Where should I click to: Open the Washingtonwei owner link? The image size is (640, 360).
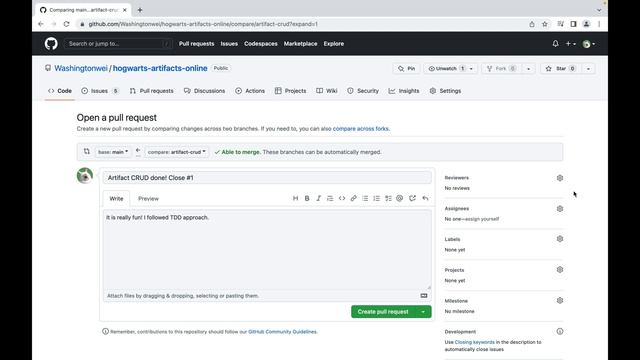81,68
